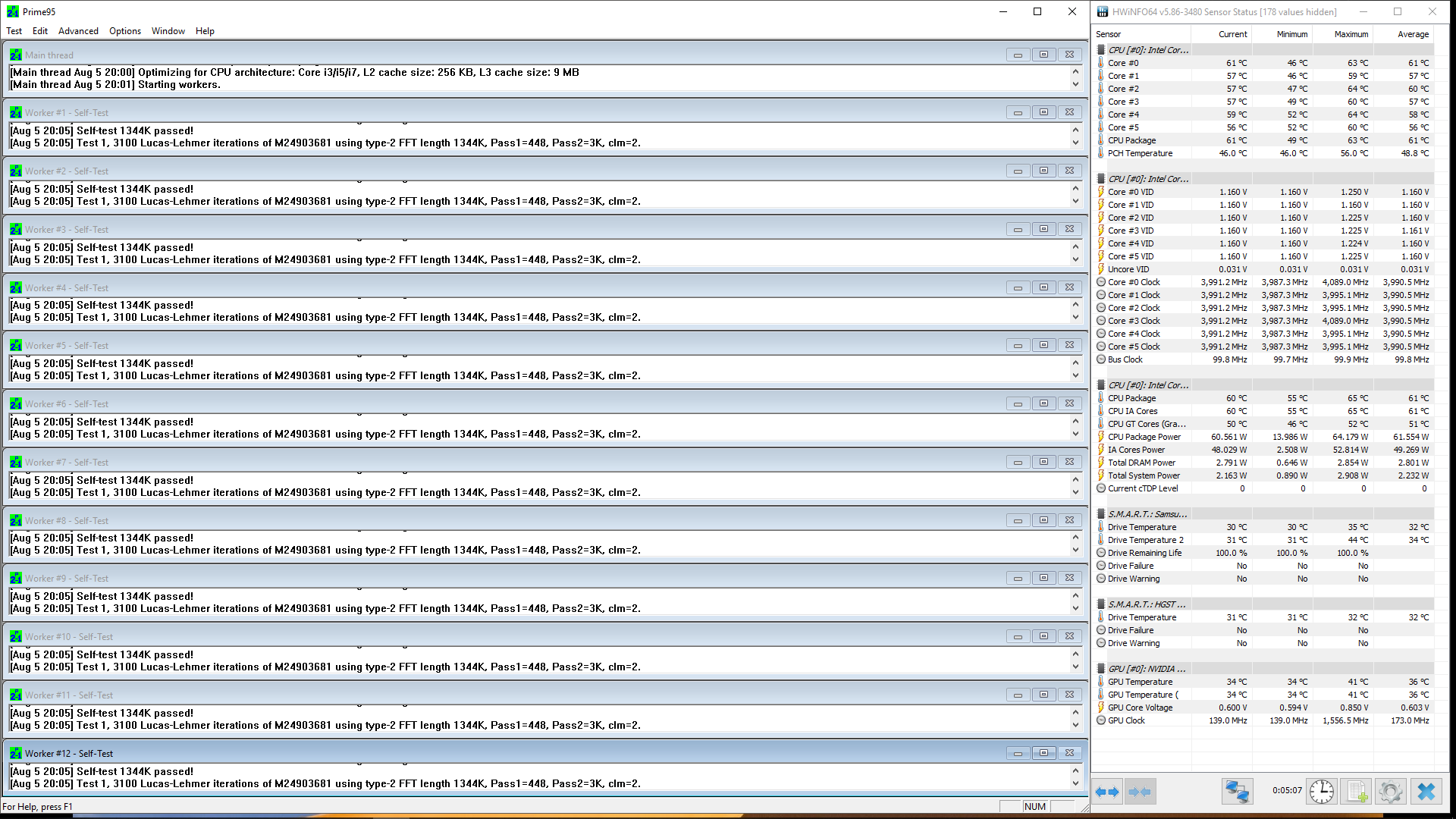Click the Average column header

pyautogui.click(x=1404, y=34)
